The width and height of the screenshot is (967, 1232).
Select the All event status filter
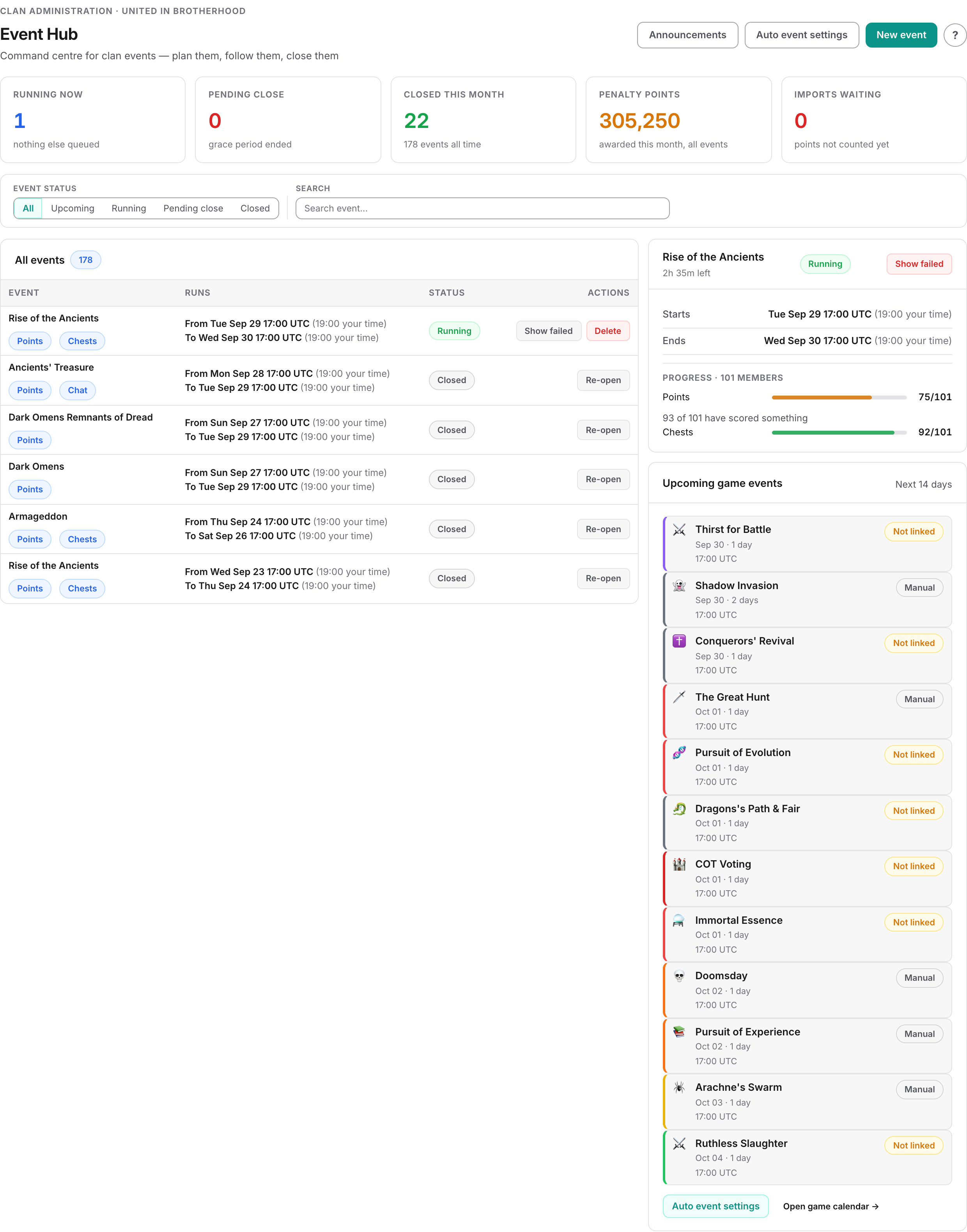tap(28, 208)
